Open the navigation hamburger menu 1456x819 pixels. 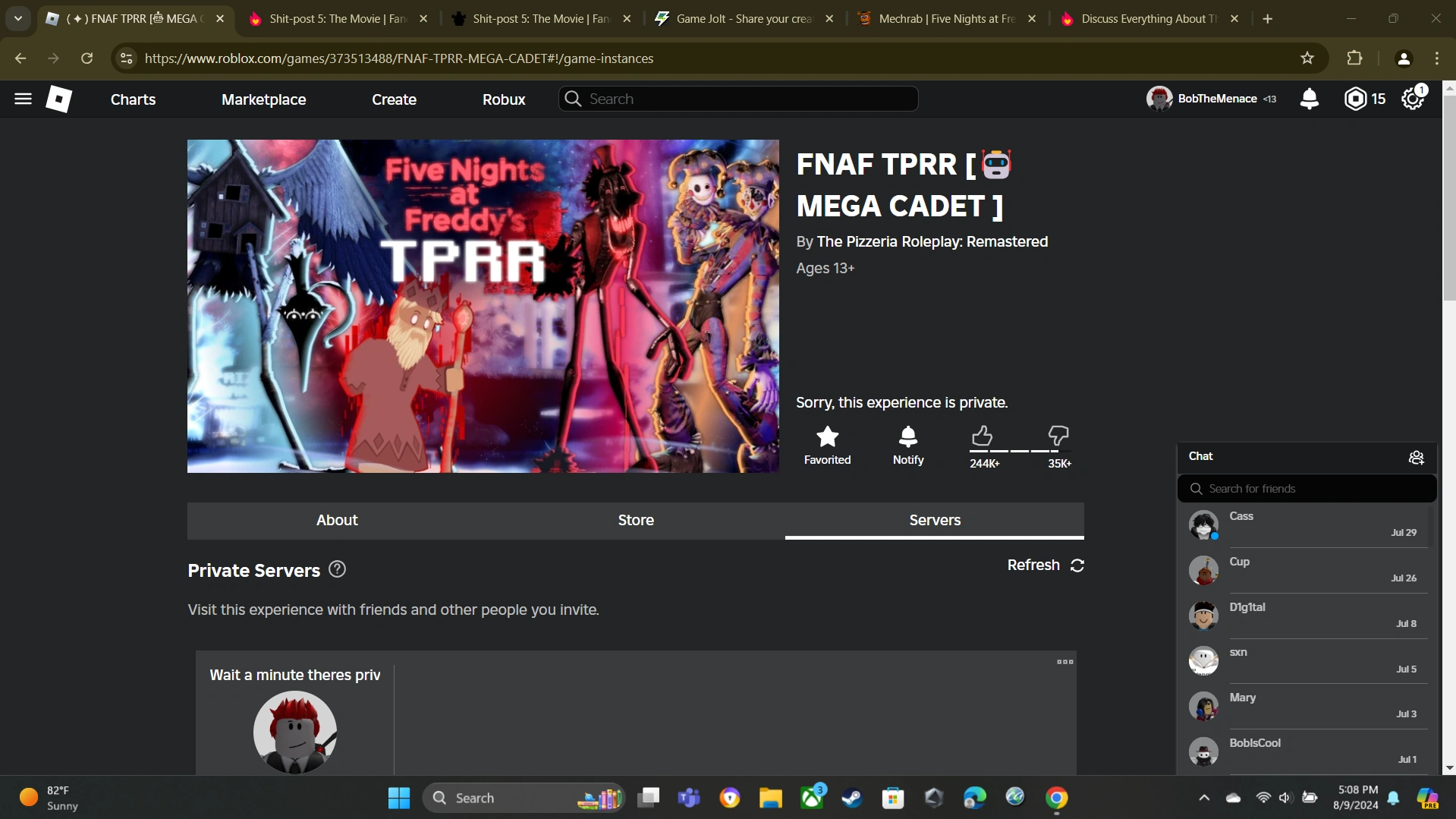[23, 99]
